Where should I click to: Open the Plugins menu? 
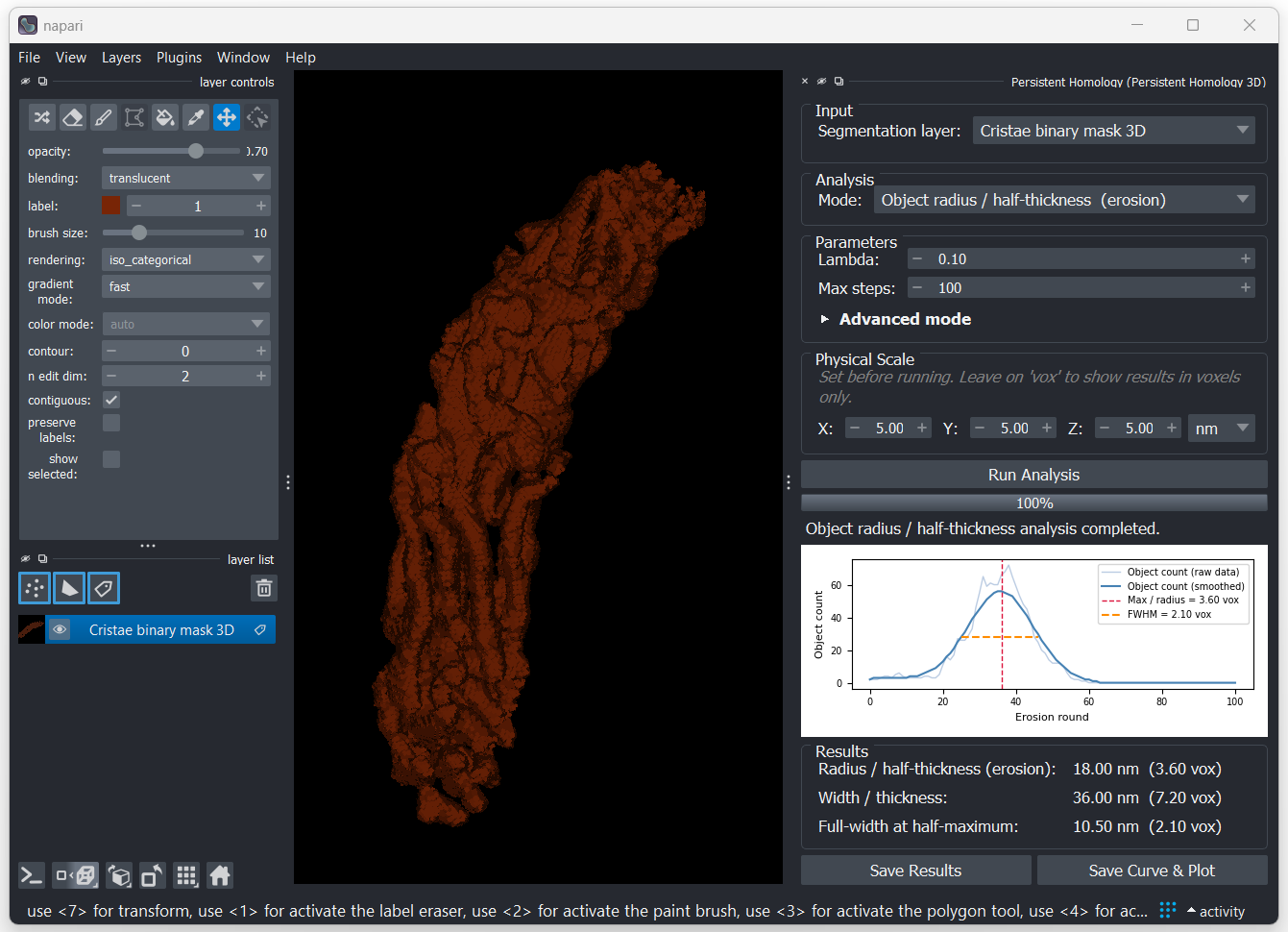180,58
